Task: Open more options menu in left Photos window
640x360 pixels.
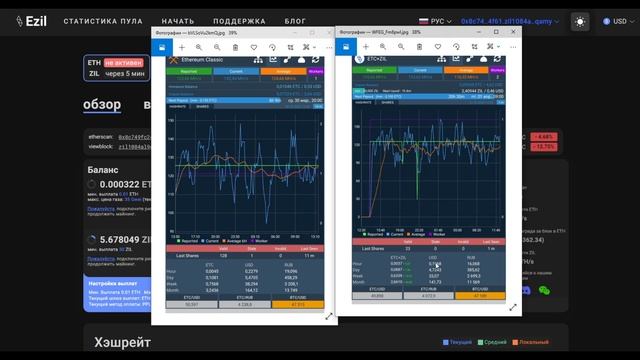Action: (329, 47)
